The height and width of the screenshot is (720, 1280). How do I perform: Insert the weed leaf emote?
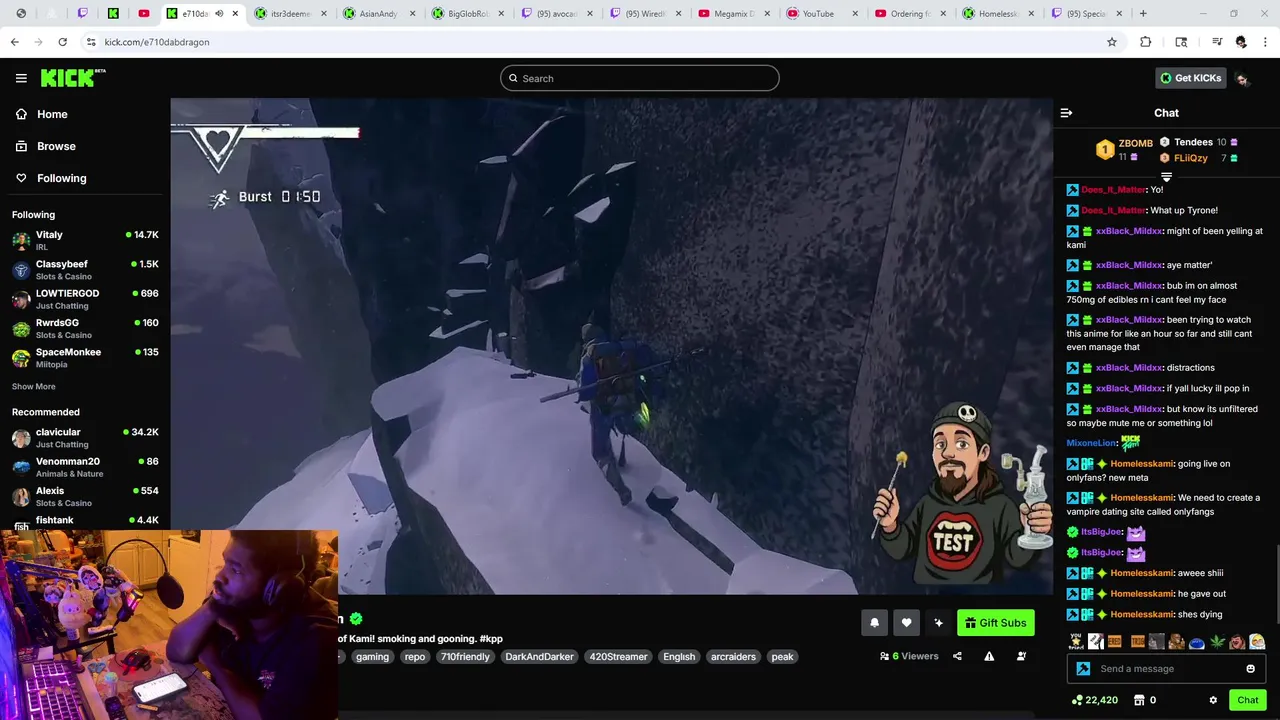click(x=1217, y=642)
